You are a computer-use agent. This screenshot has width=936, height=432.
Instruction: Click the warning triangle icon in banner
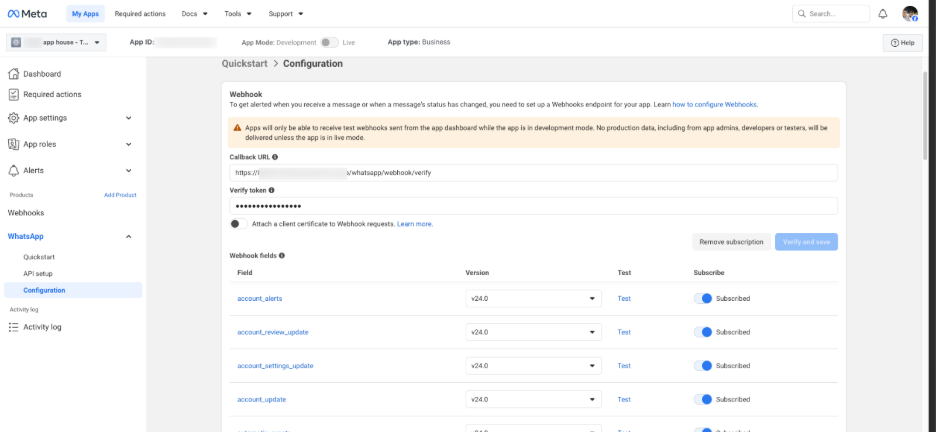238,128
